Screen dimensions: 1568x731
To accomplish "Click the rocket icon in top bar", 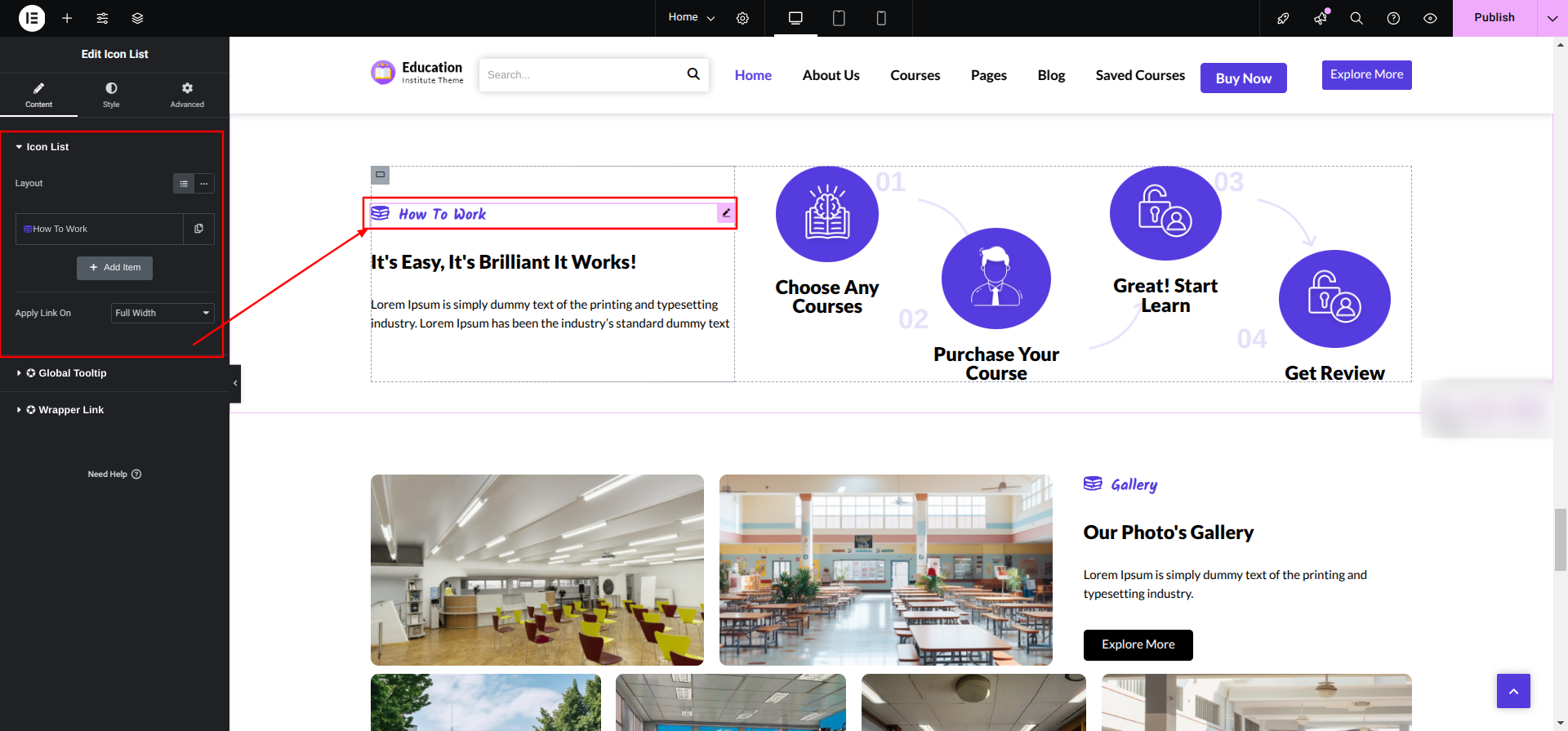I will click(1283, 18).
